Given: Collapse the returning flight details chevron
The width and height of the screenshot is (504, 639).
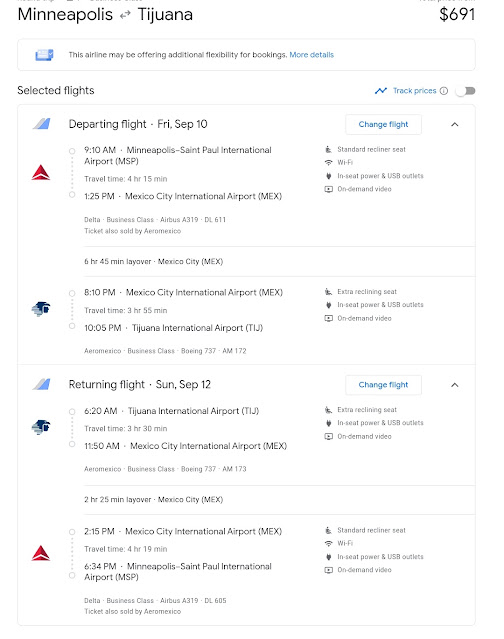Looking at the screenshot, I should click(455, 385).
